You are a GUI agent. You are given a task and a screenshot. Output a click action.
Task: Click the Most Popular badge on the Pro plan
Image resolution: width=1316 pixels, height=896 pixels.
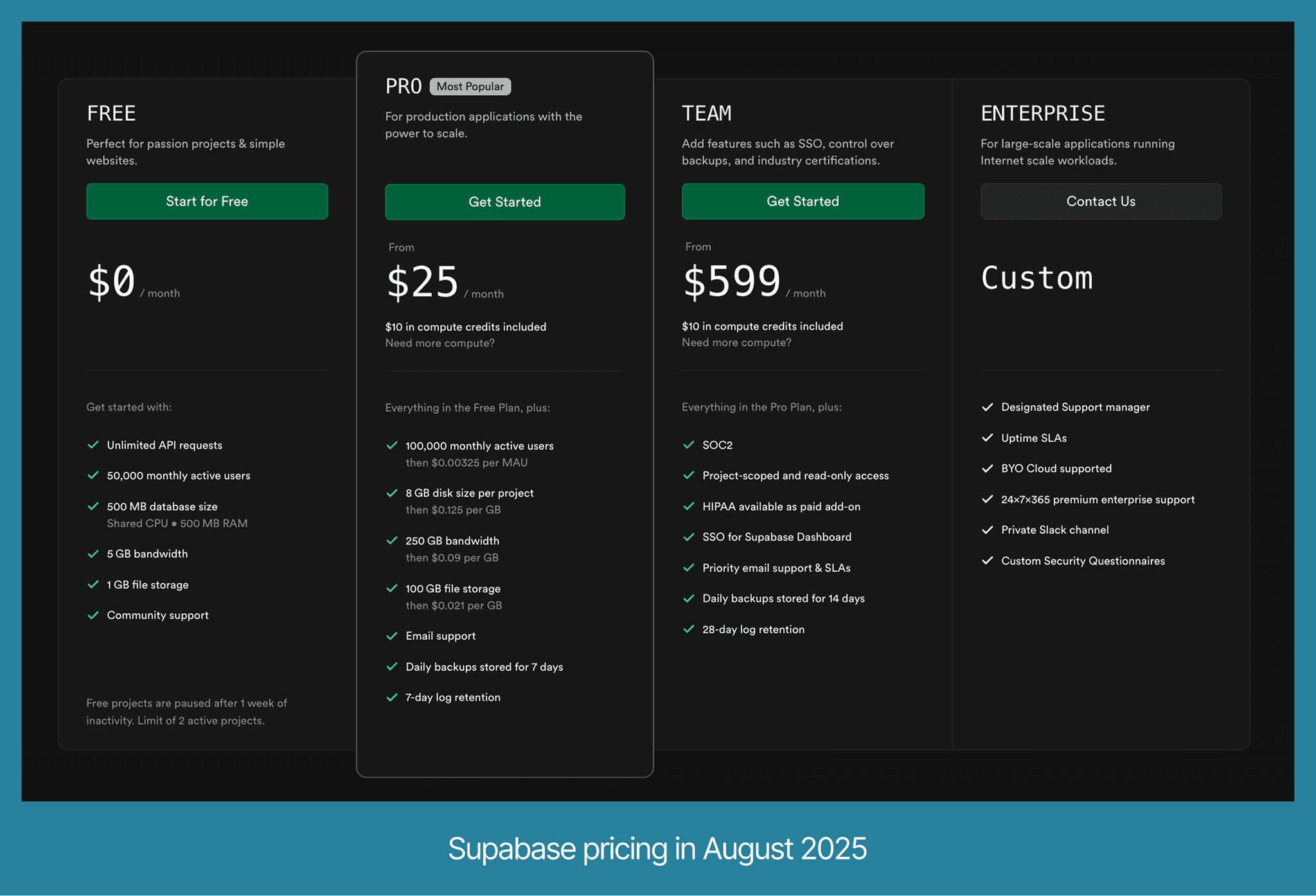point(470,86)
